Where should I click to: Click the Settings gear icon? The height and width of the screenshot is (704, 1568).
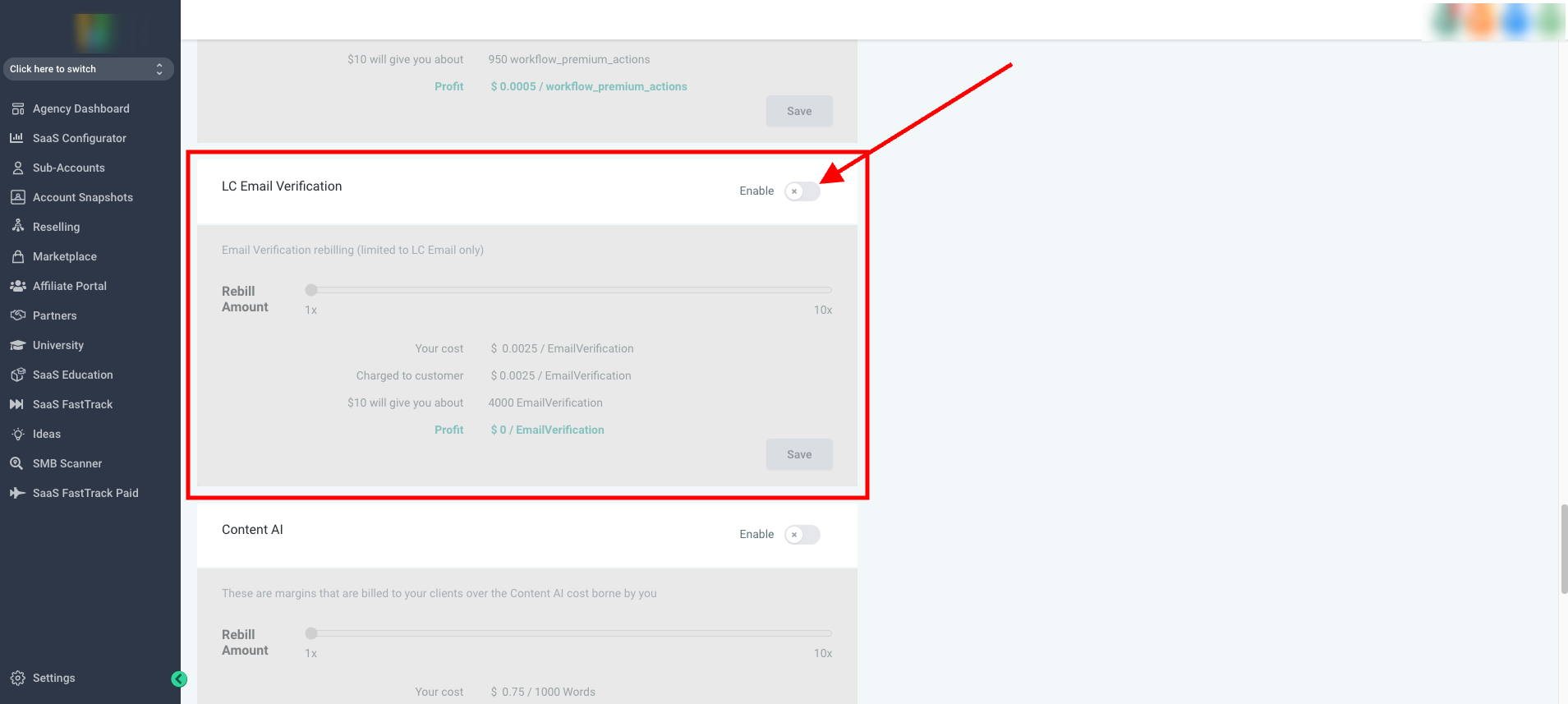pos(17,678)
